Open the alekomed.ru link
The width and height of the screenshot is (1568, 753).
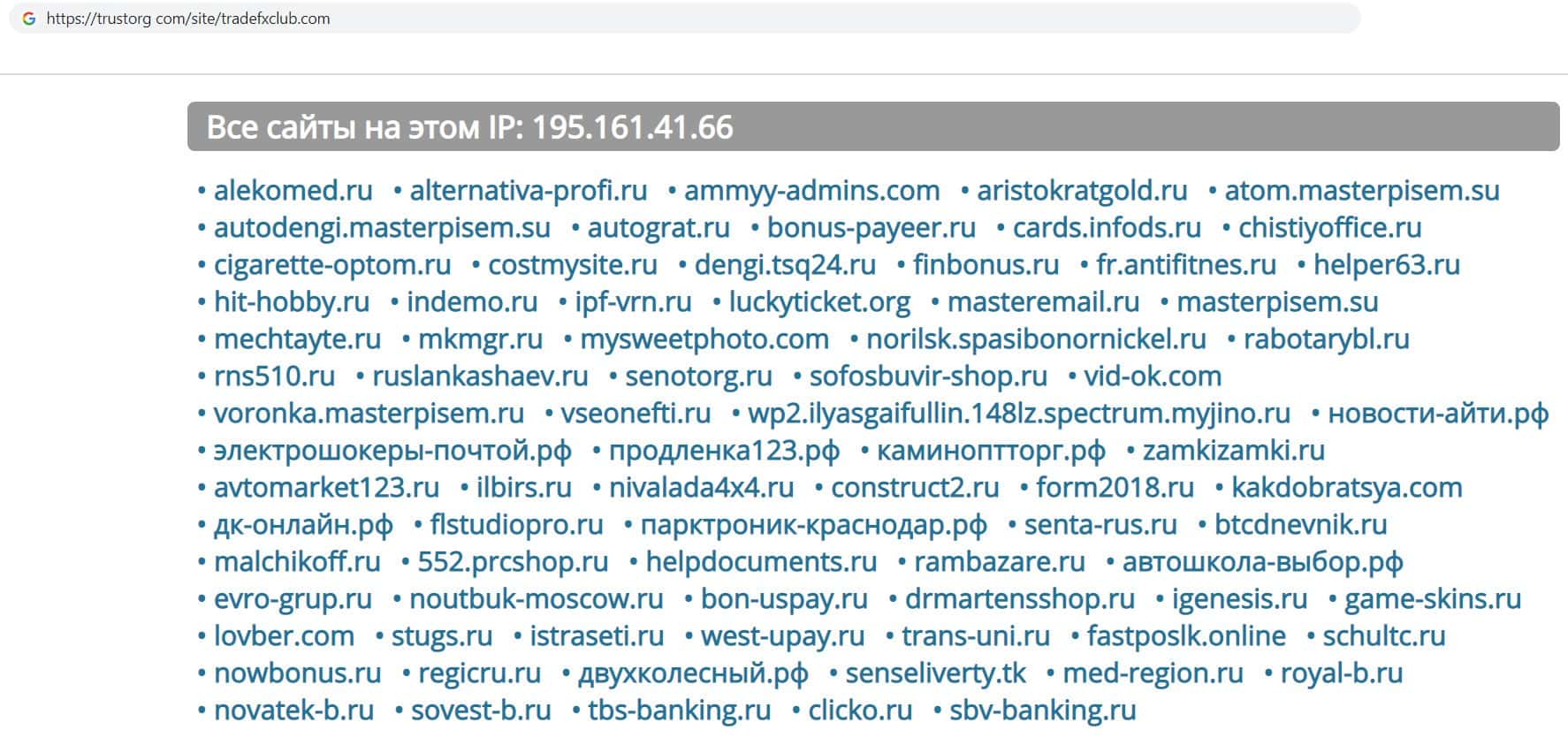point(293,191)
